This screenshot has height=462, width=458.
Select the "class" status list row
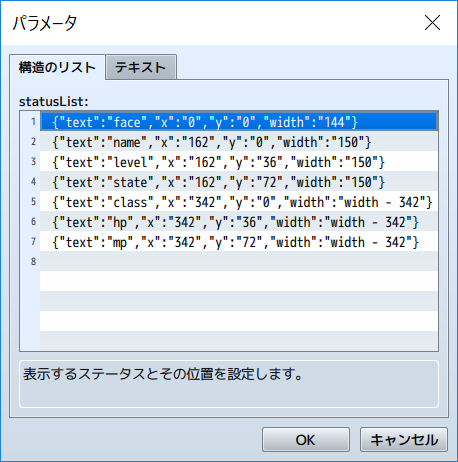(239, 201)
